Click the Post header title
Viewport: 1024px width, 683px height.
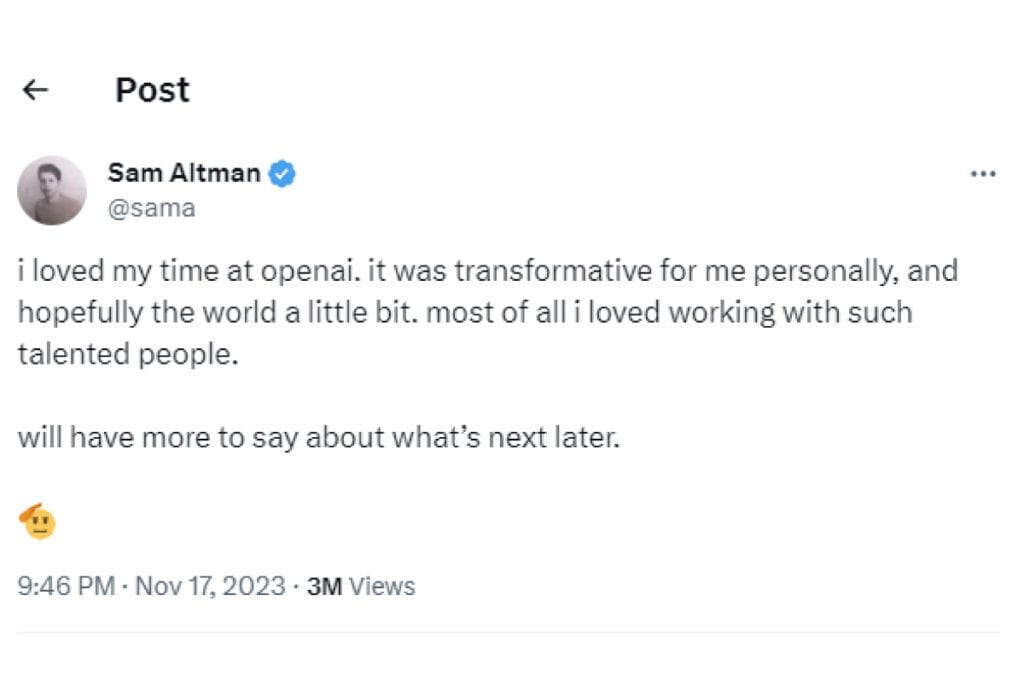click(152, 90)
